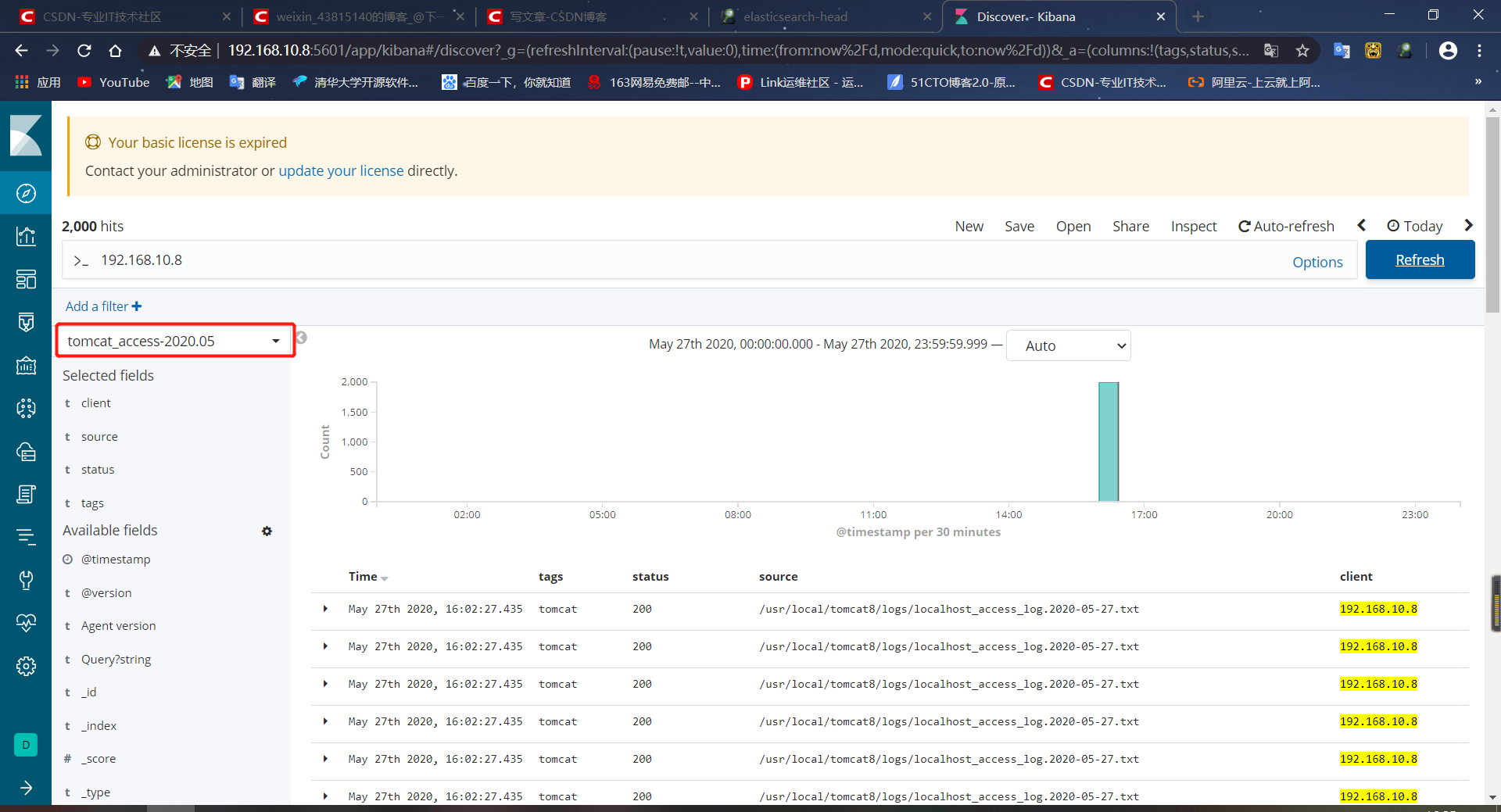Expand the first May 27th document row
The width and height of the screenshot is (1501, 812).
point(325,609)
